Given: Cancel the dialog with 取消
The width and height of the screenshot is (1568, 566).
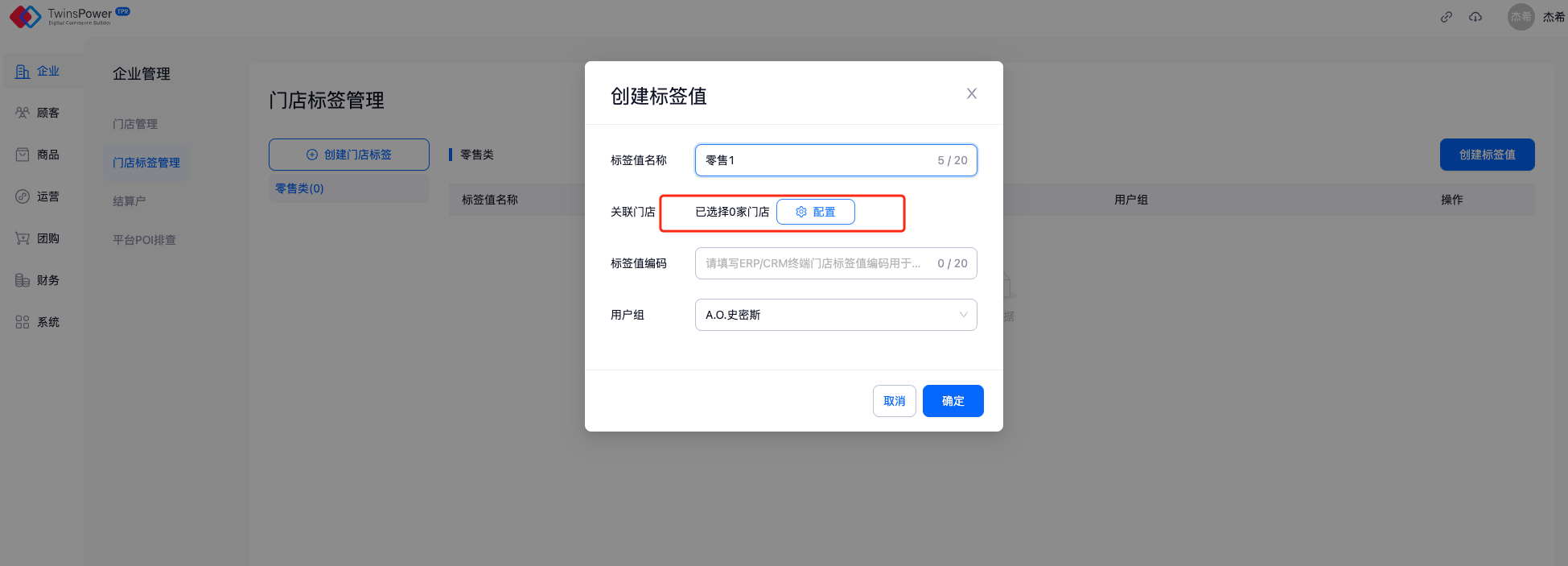Looking at the screenshot, I should [x=894, y=401].
